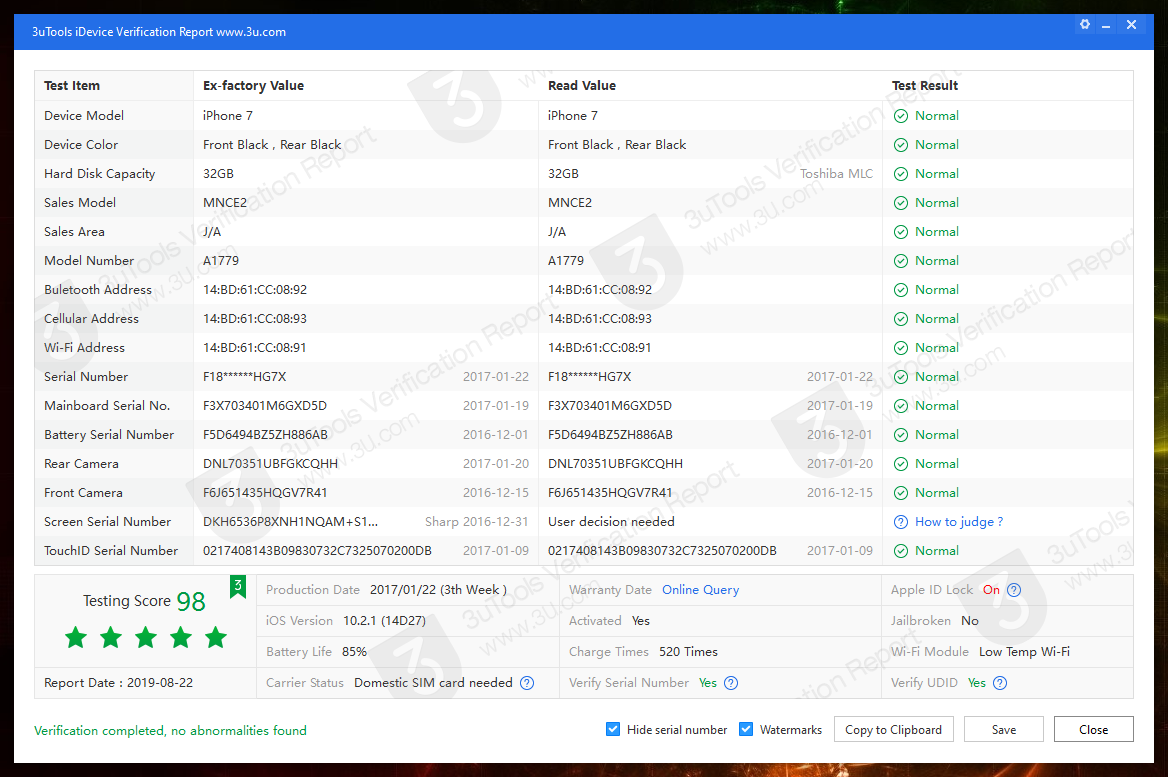Click the green check icon in Buletooth Address row
Screen dimensions: 1168x777
(x=901, y=291)
